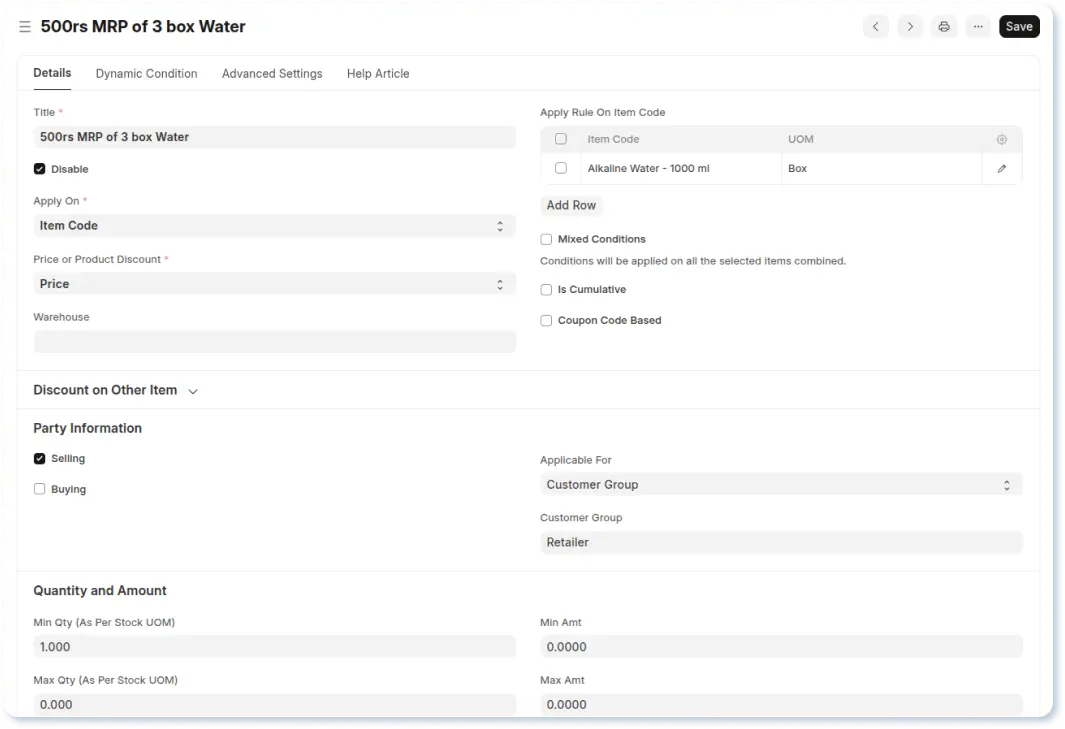Open the Apply On dropdown
The height and width of the screenshot is (729, 1065).
[x=274, y=226]
